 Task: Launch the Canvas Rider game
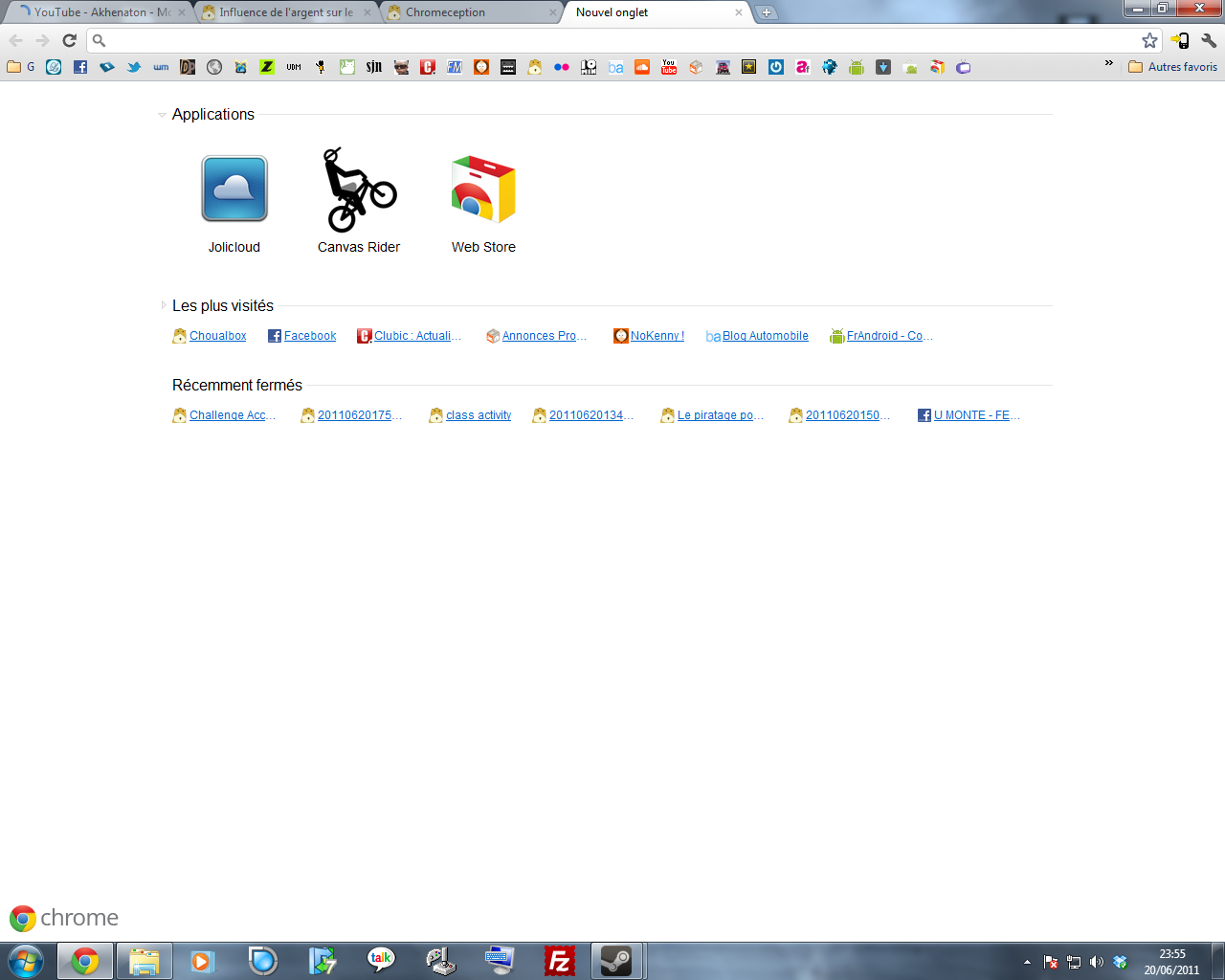tap(359, 190)
